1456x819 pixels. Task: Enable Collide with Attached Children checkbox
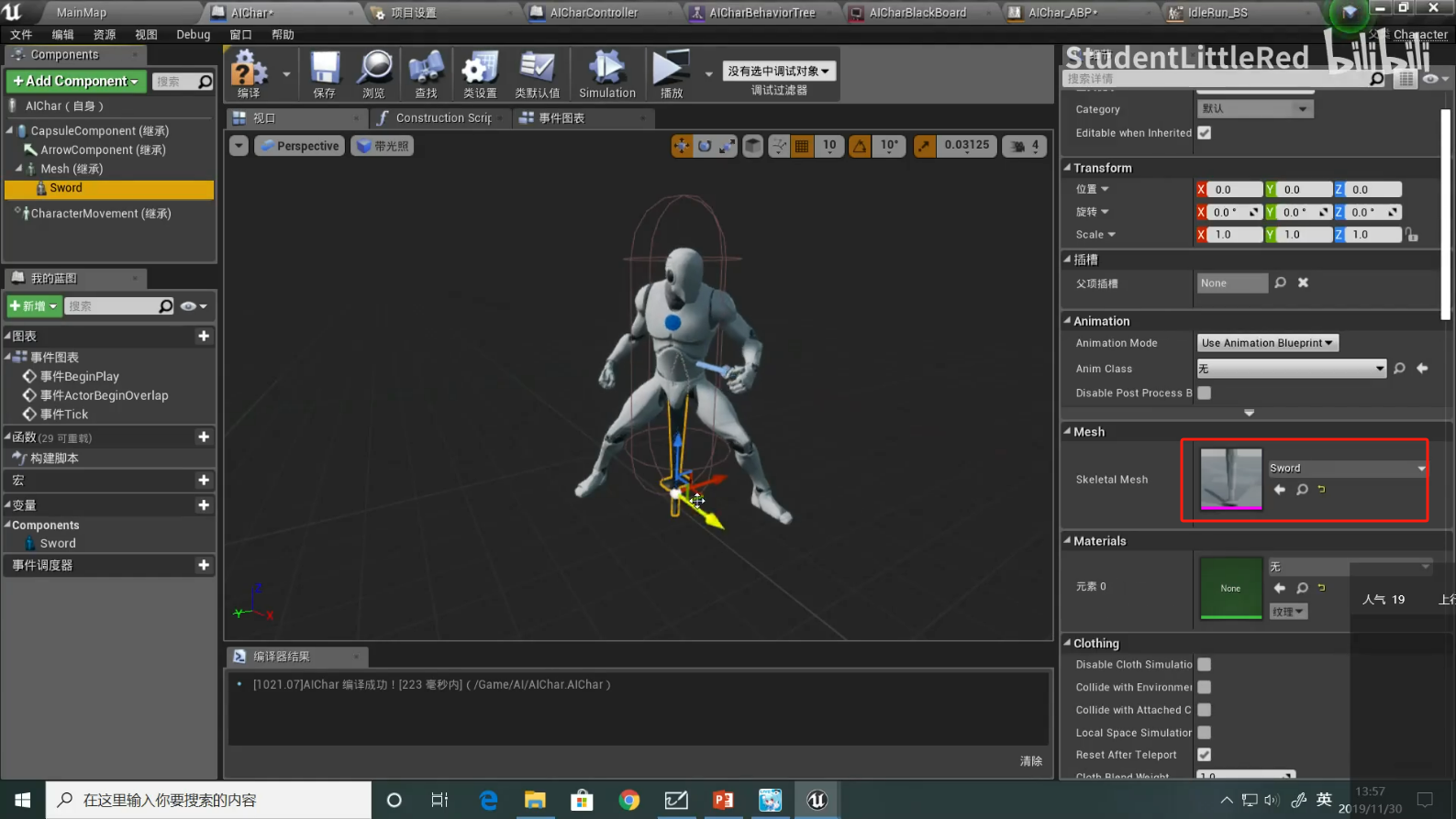[x=1205, y=710]
